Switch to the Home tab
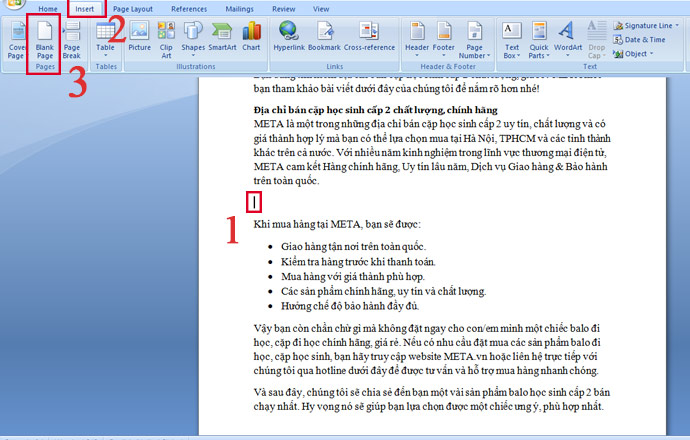This screenshot has height=440, width=690. point(48,9)
